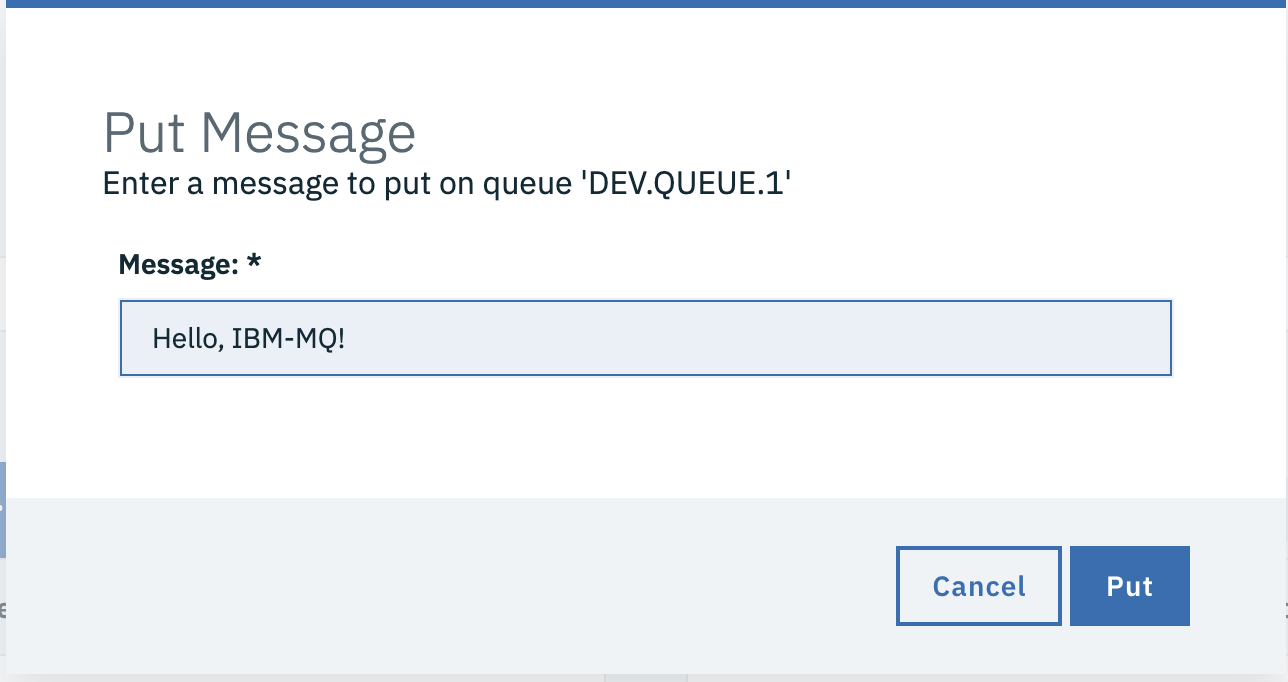The width and height of the screenshot is (1288, 682).
Task: Click the word 'Put' in the heading
Action: pyautogui.click(x=144, y=133)
